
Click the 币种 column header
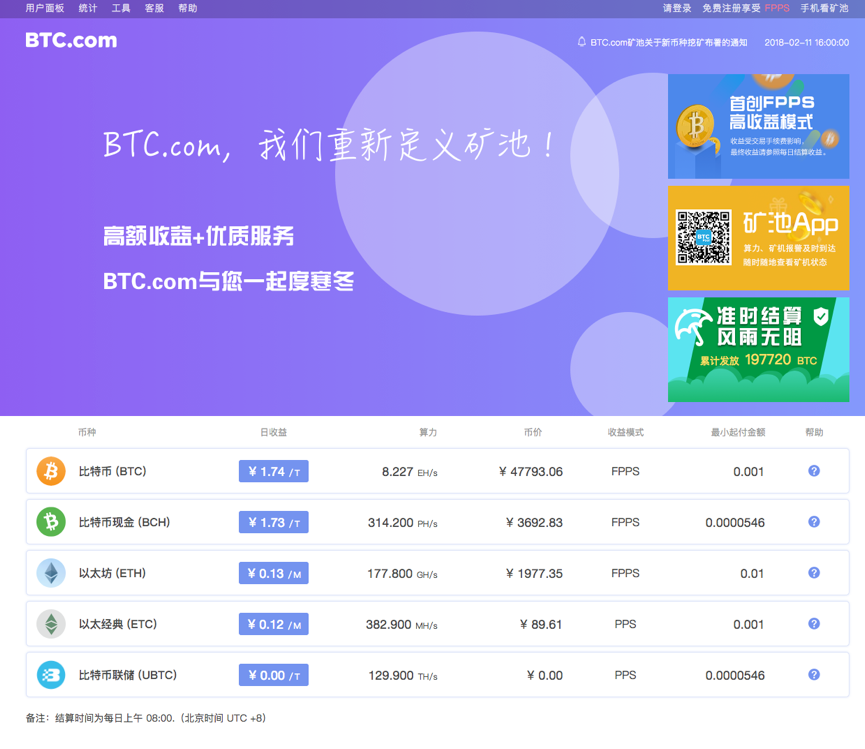87,432
